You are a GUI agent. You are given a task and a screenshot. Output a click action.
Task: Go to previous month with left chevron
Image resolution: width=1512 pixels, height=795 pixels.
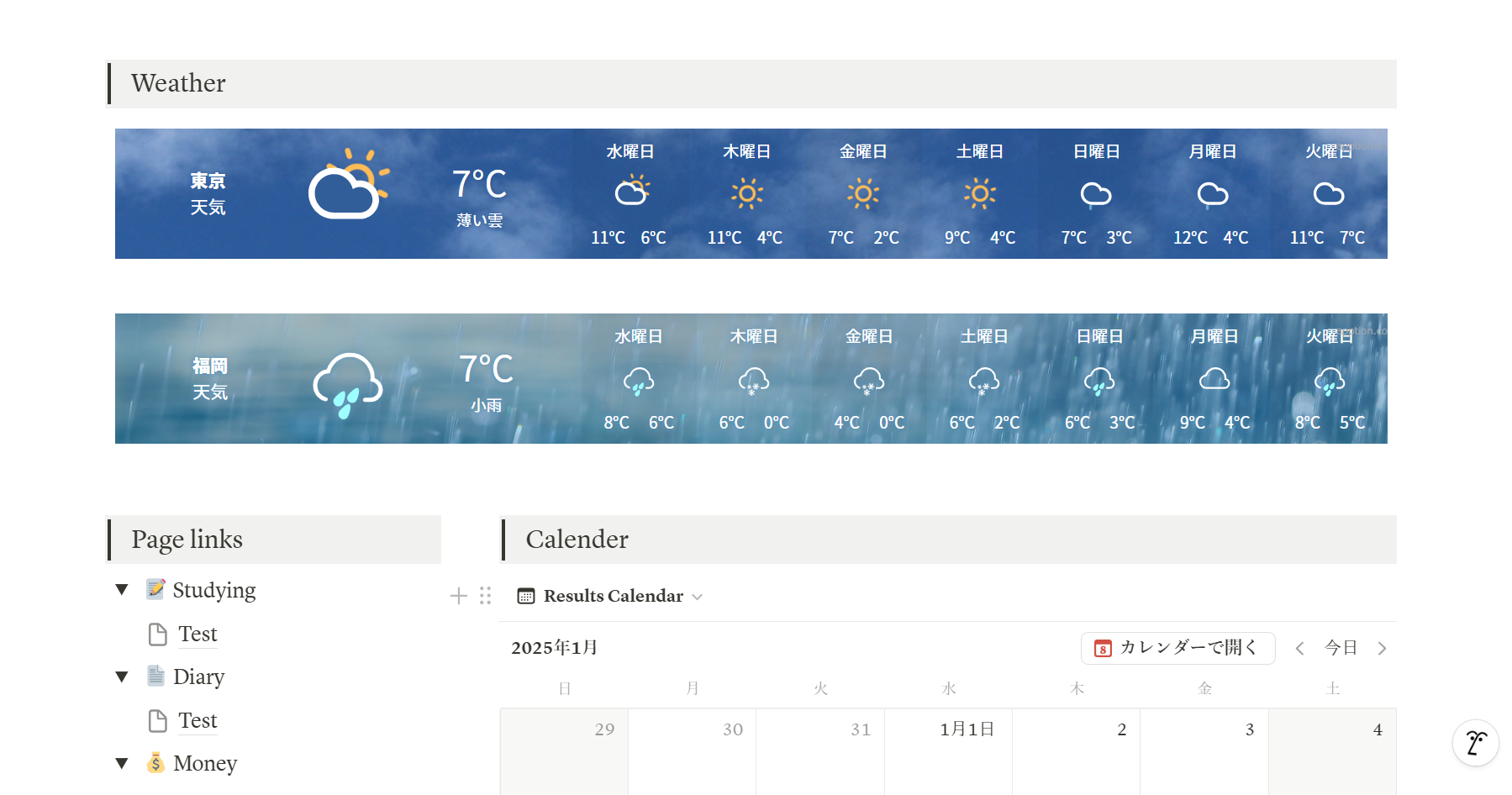point(1299,648)
